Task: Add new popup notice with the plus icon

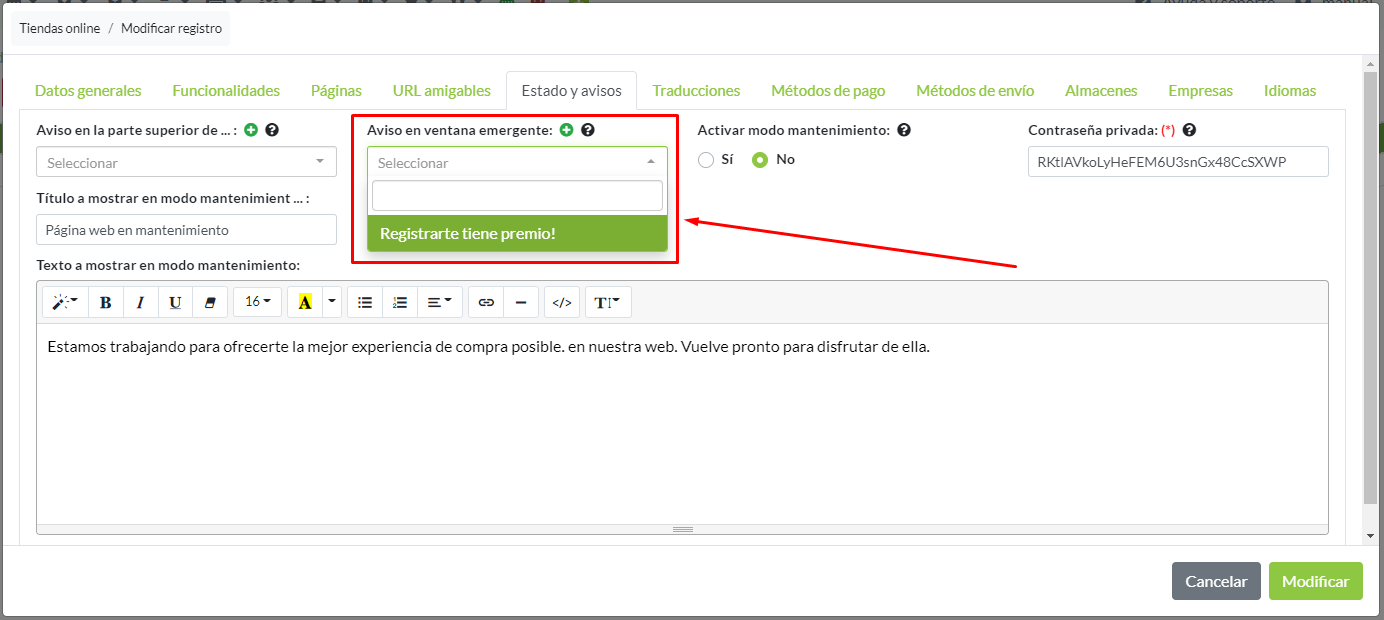Action: point(566,130)
